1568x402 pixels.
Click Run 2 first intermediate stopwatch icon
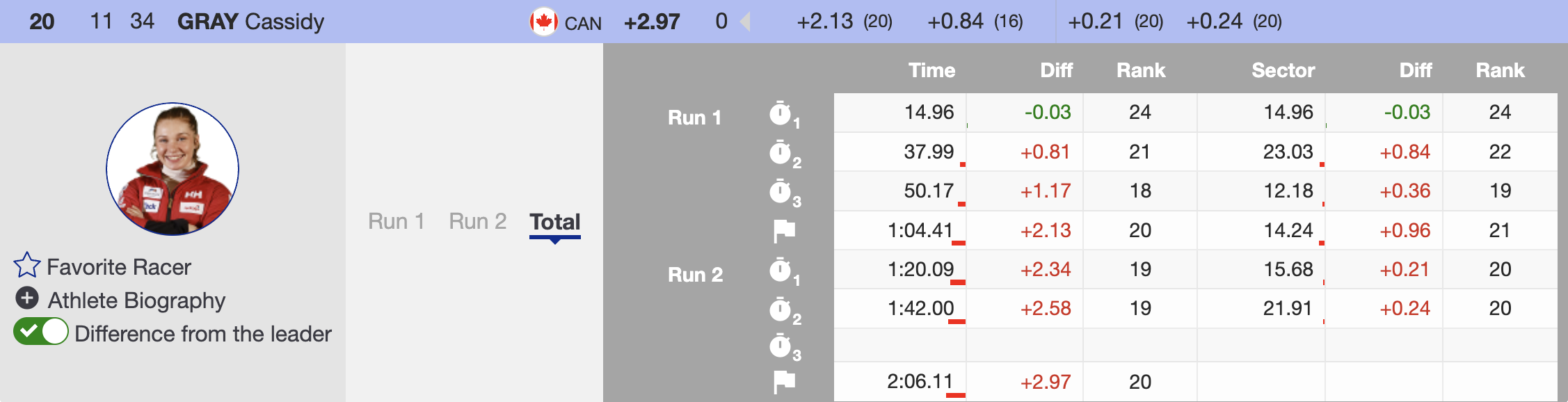(781, 271)
